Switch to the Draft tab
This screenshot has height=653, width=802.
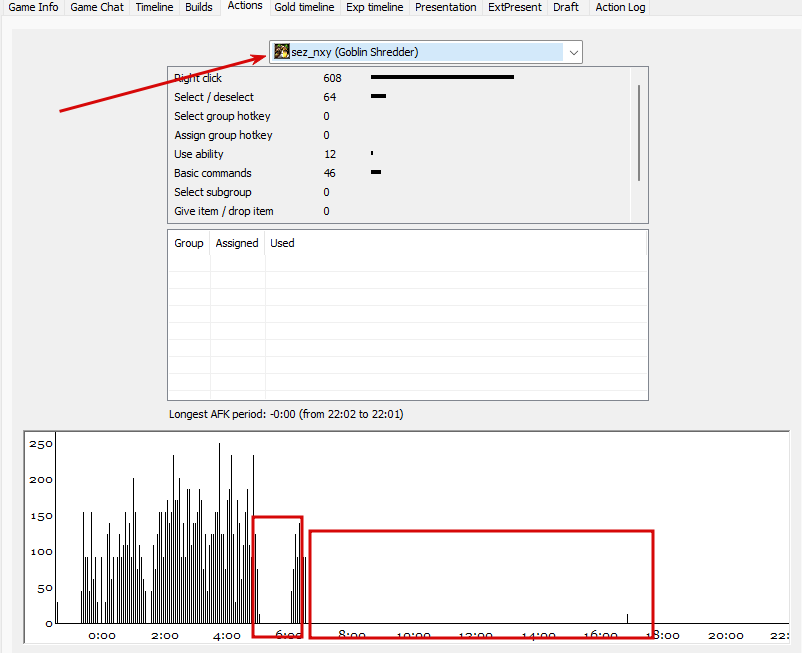coord(566,7)
